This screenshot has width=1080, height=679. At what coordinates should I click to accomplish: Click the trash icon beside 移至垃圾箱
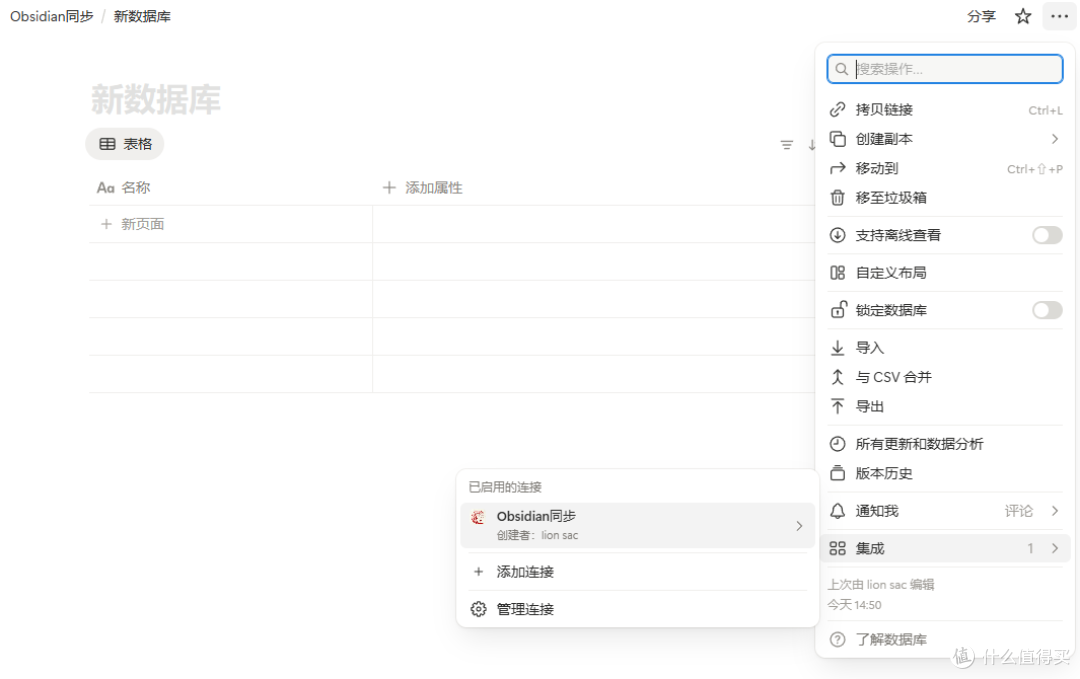(x=838, y=198)
